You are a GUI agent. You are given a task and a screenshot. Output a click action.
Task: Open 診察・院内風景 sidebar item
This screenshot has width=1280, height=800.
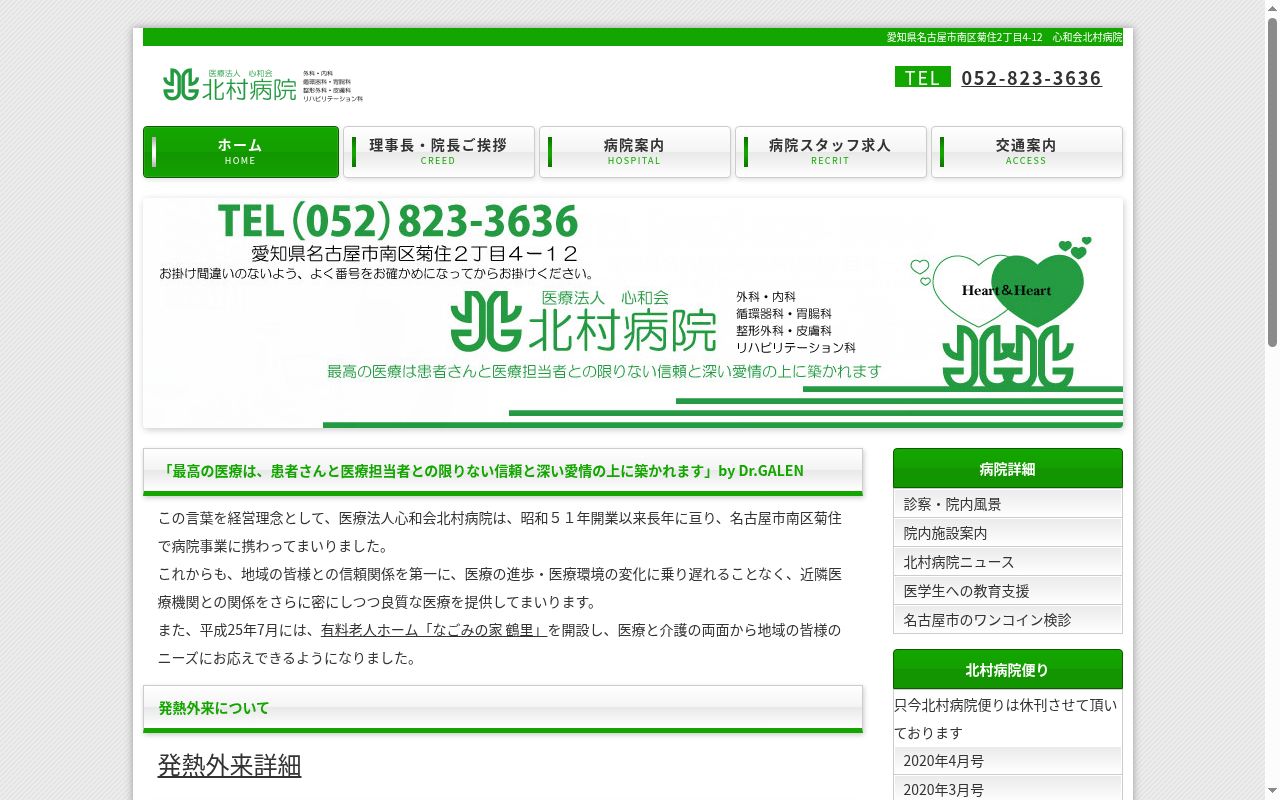[1008, 504]
